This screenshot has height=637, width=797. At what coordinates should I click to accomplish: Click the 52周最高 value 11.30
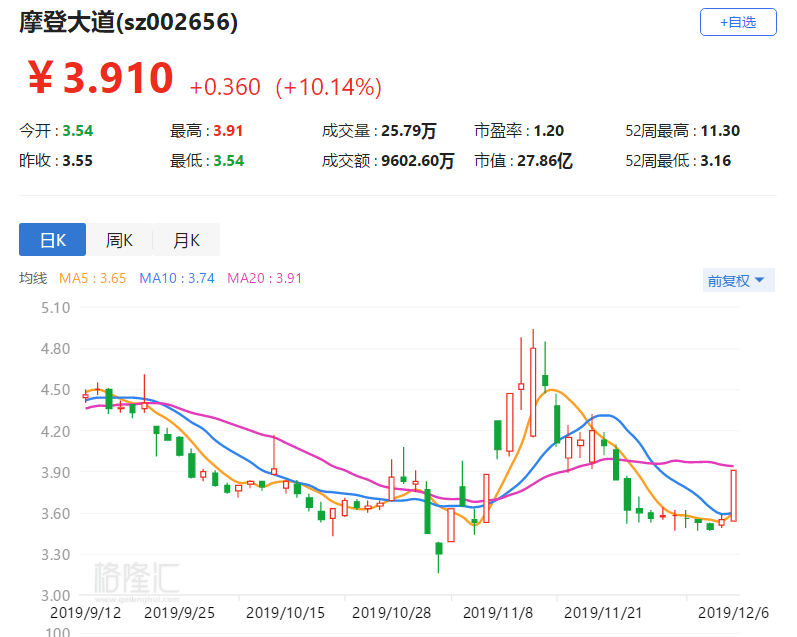[x=720, y=131]
